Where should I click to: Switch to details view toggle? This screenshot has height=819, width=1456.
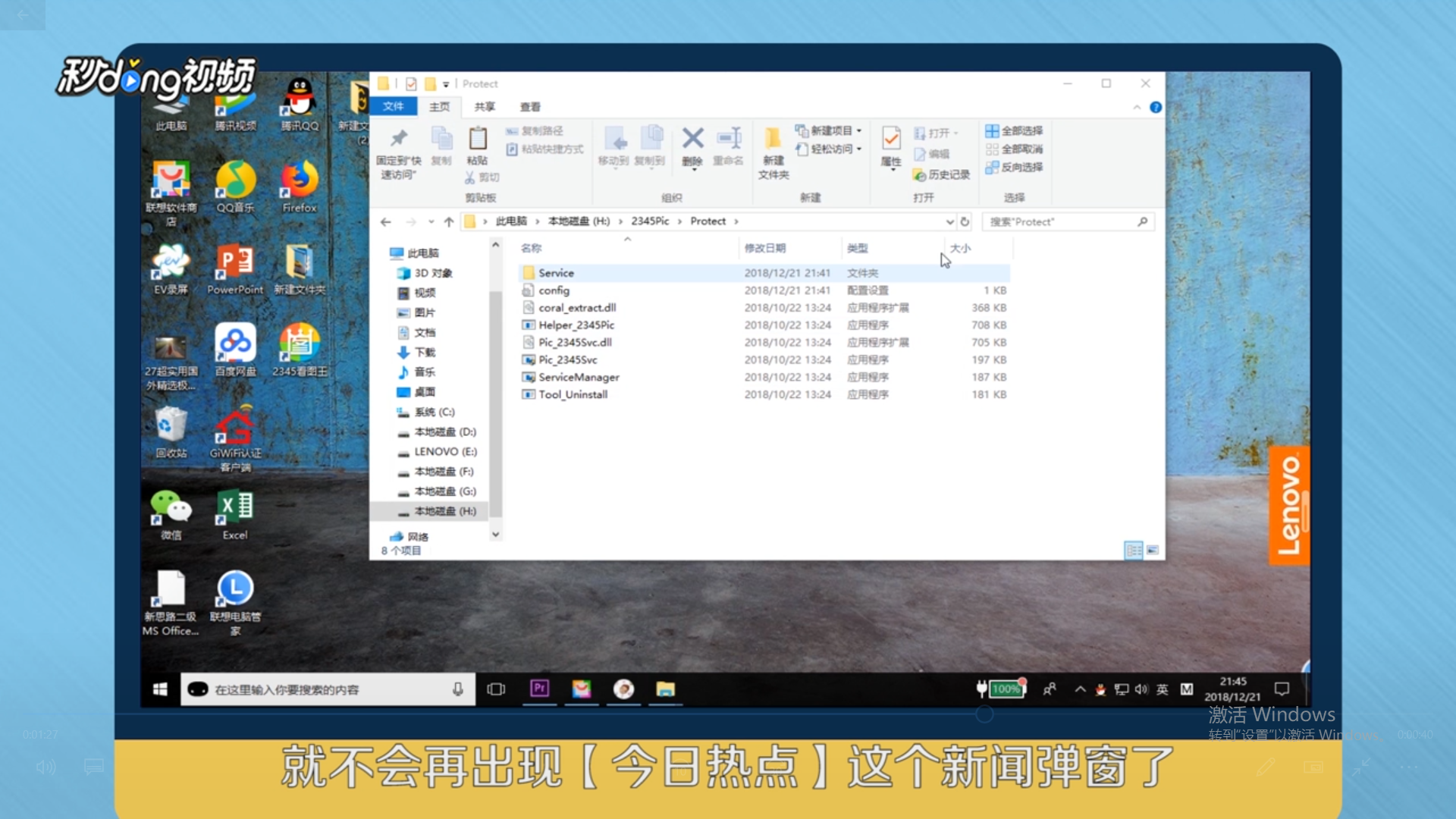[x=1133, y=551]
